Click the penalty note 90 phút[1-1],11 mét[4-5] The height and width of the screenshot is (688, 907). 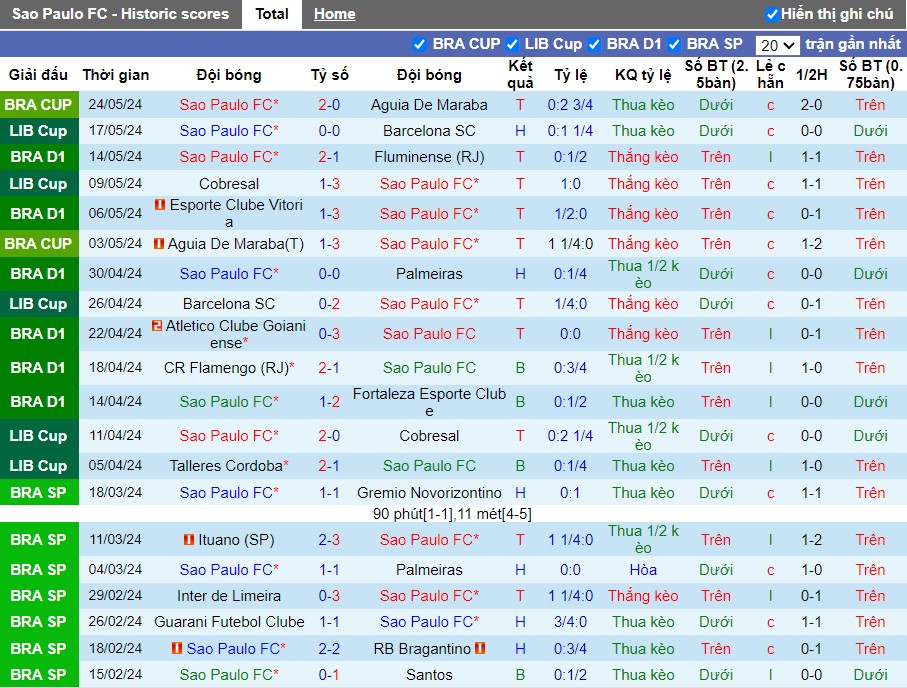(452, 514)
